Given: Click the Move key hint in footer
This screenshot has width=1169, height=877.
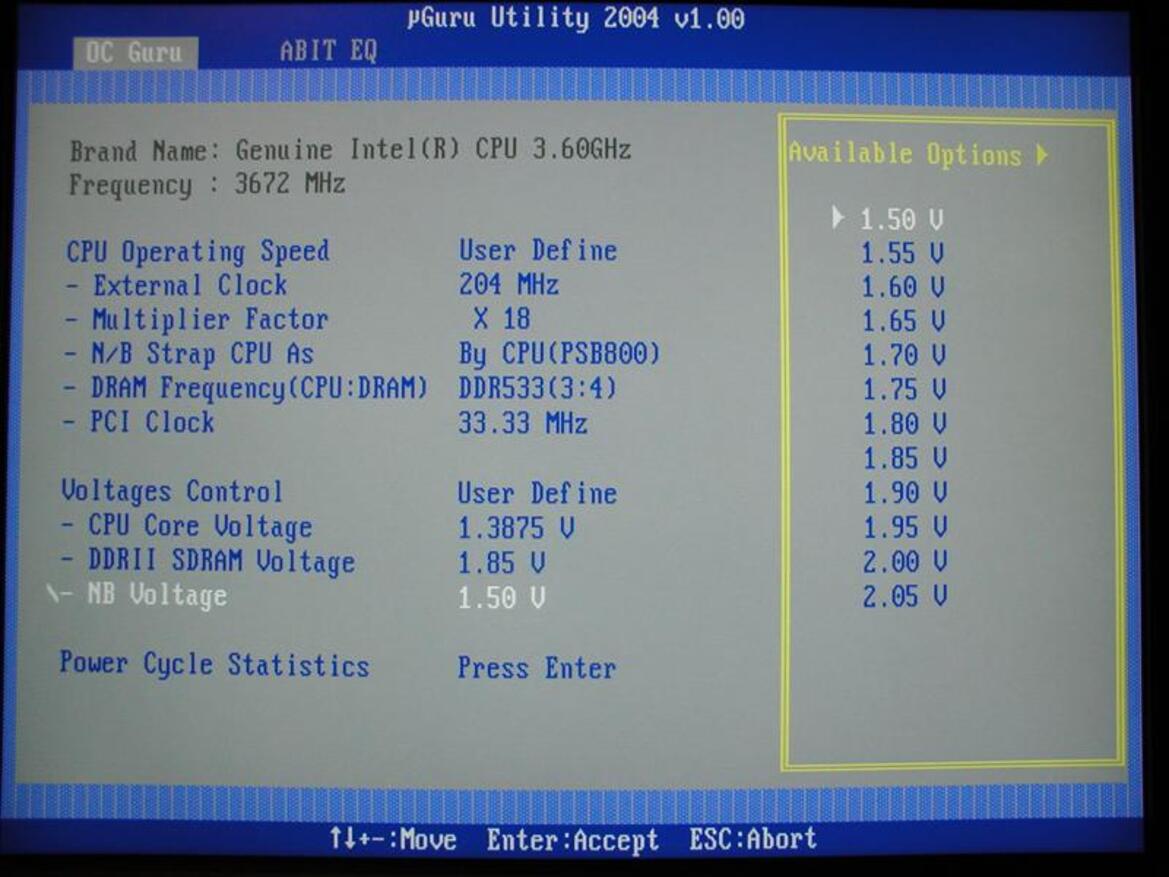Looking at the screenshot, I should point(394,839).
